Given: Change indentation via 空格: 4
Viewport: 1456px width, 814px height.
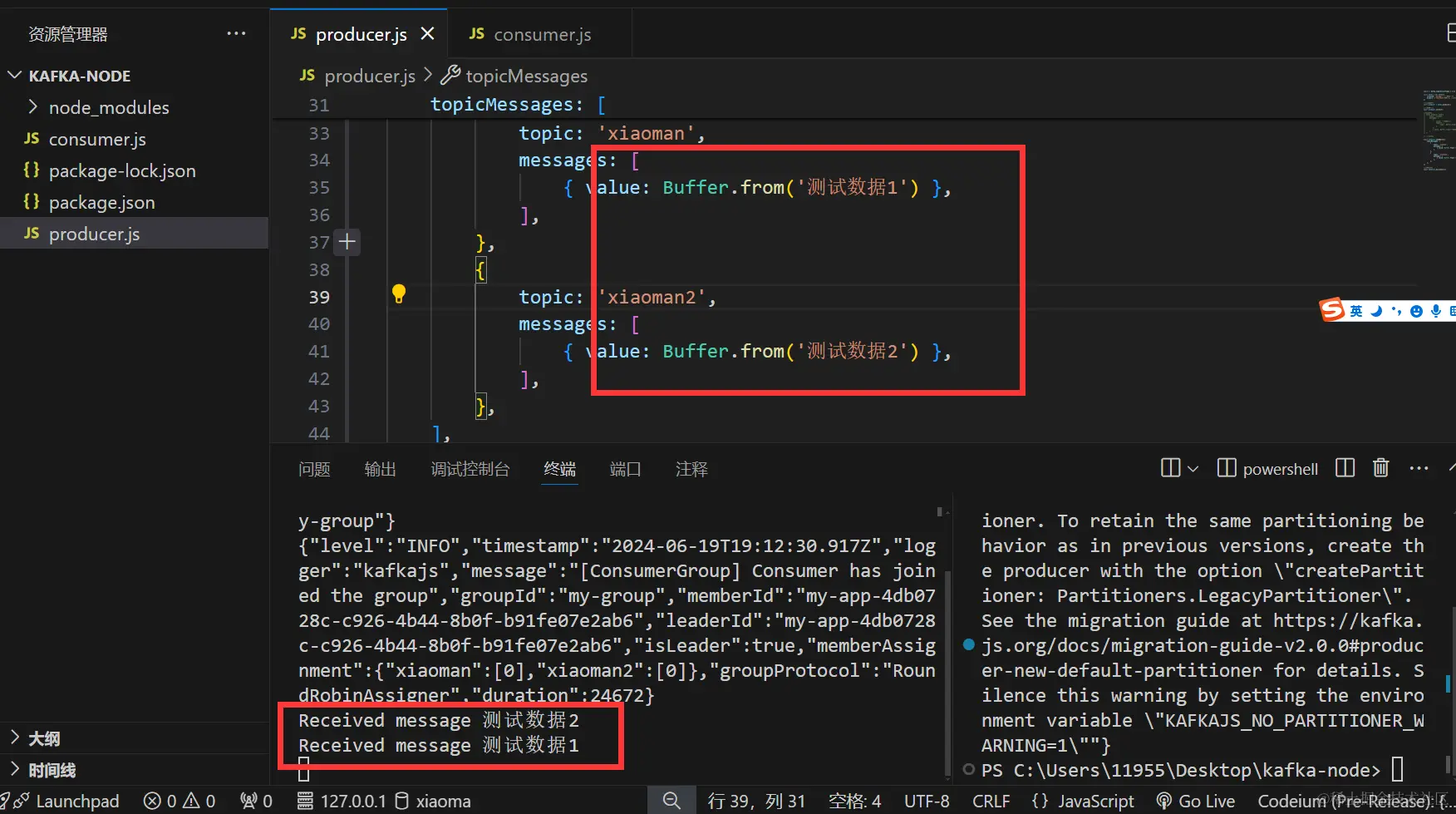Looking at the screenshot, I should [854, 801].
